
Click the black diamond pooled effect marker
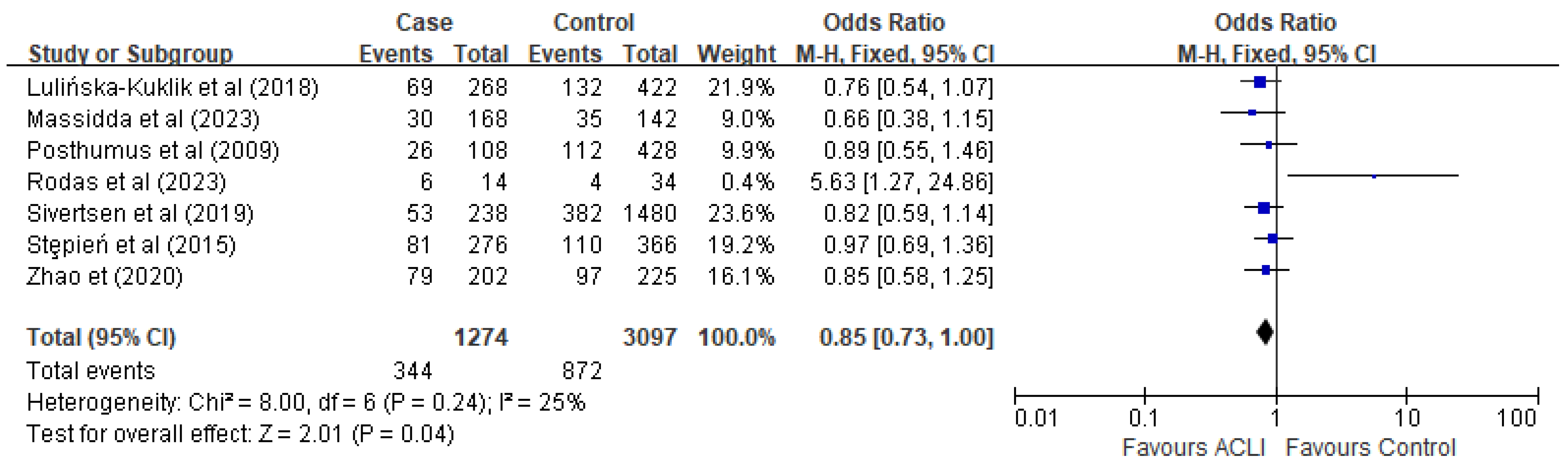1265,333
